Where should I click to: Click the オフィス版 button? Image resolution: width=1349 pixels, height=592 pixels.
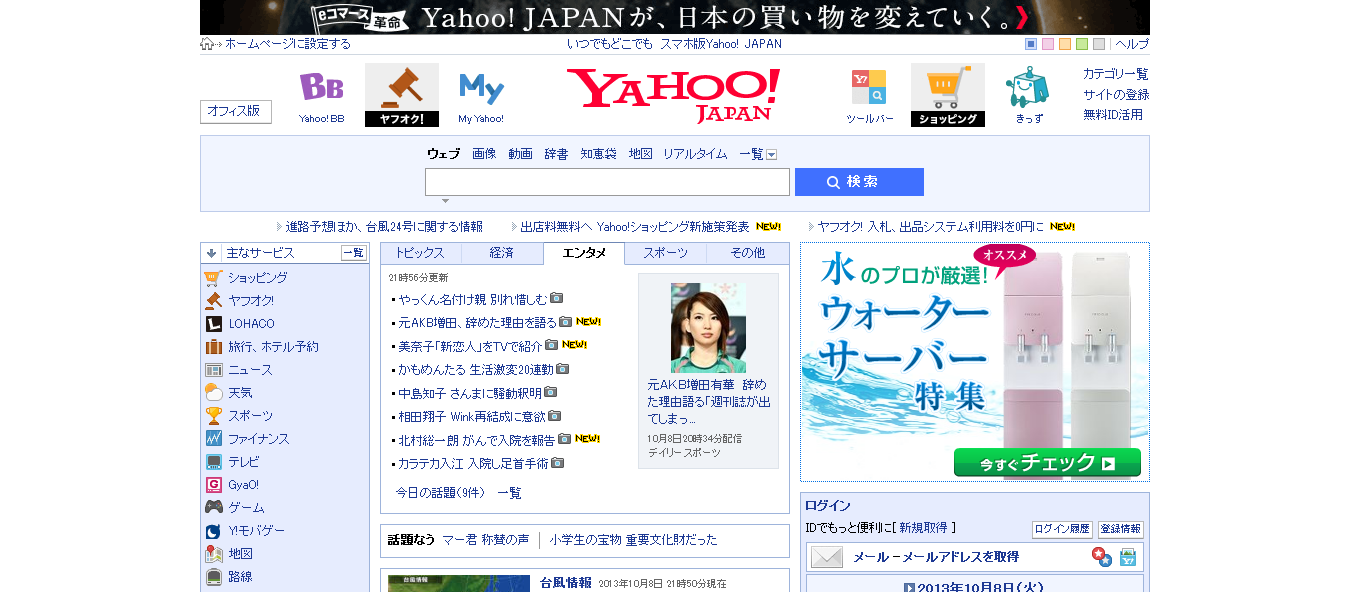pyautogui.click(x=235, y=111)
